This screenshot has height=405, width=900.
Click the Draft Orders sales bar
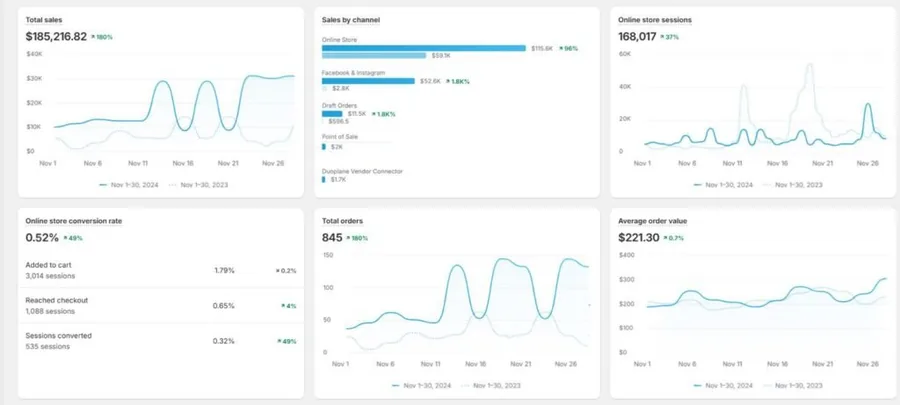[332, 114]
